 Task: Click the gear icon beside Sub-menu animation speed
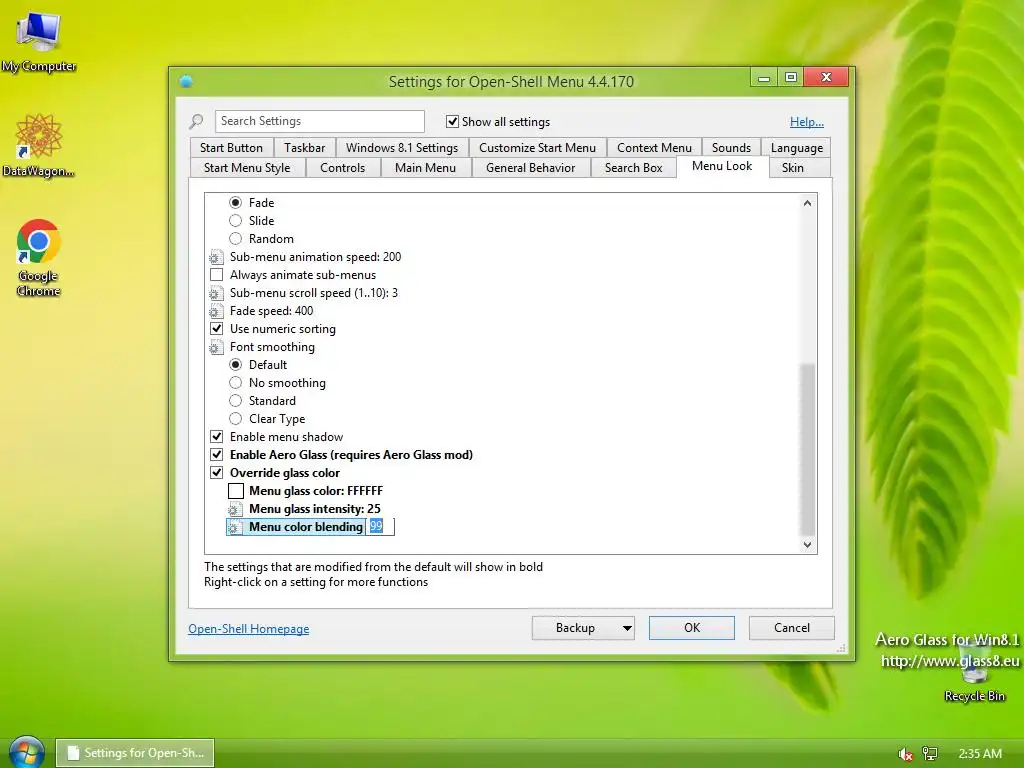(216, 257)
